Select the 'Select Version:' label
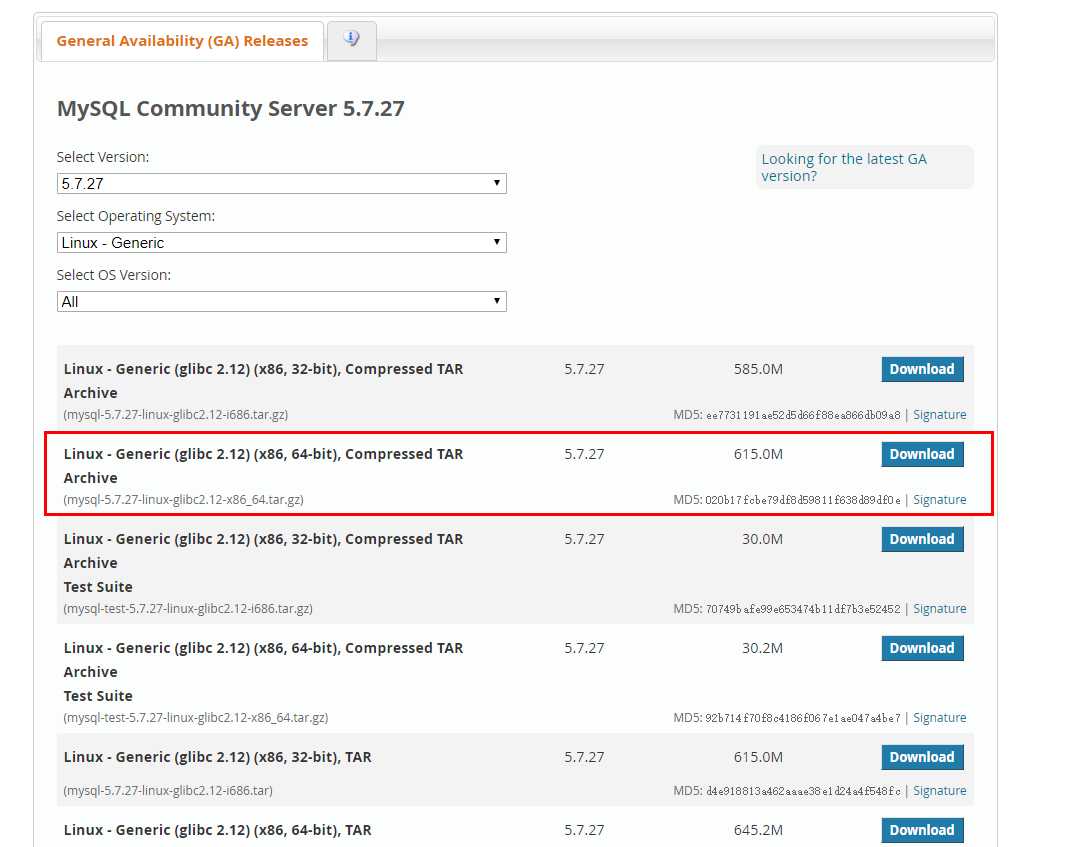This screenshot has height=847, width=1074. (103, 157)
